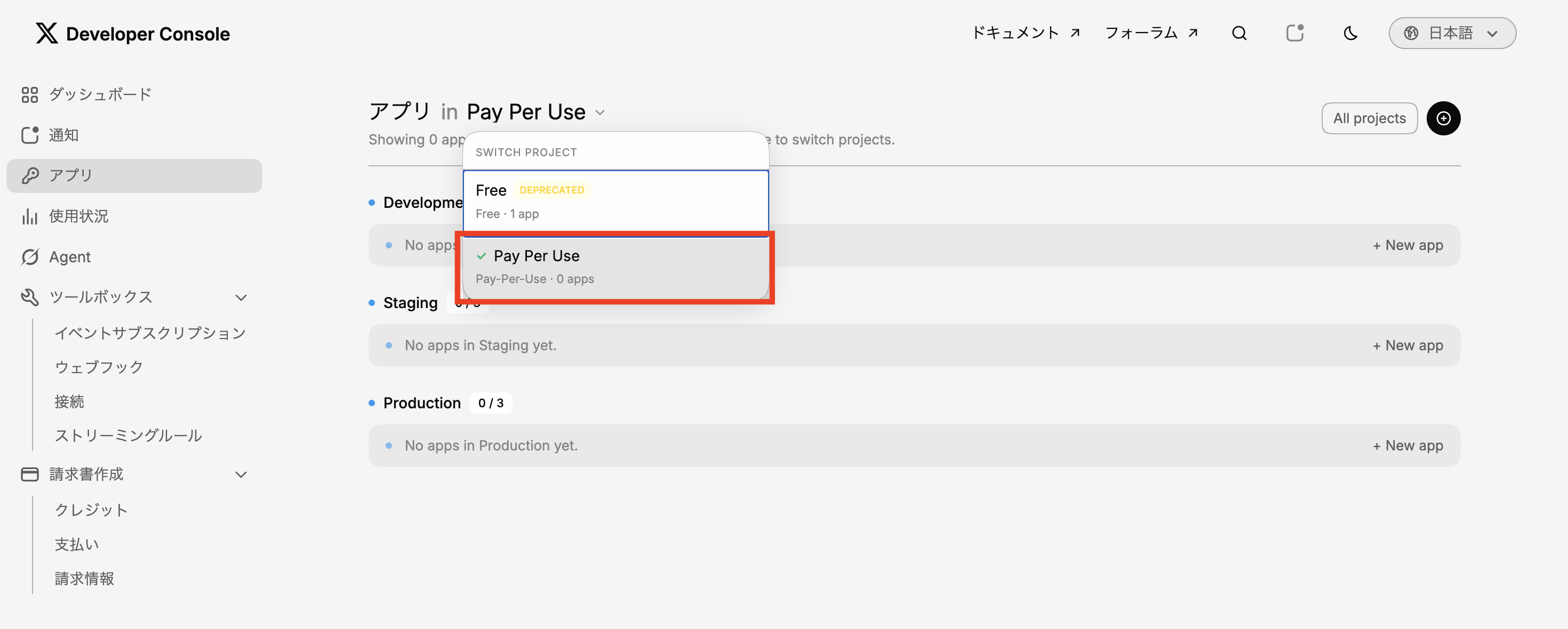
Task: Click the No apps in Staging yet text
Action: [480, 345]
